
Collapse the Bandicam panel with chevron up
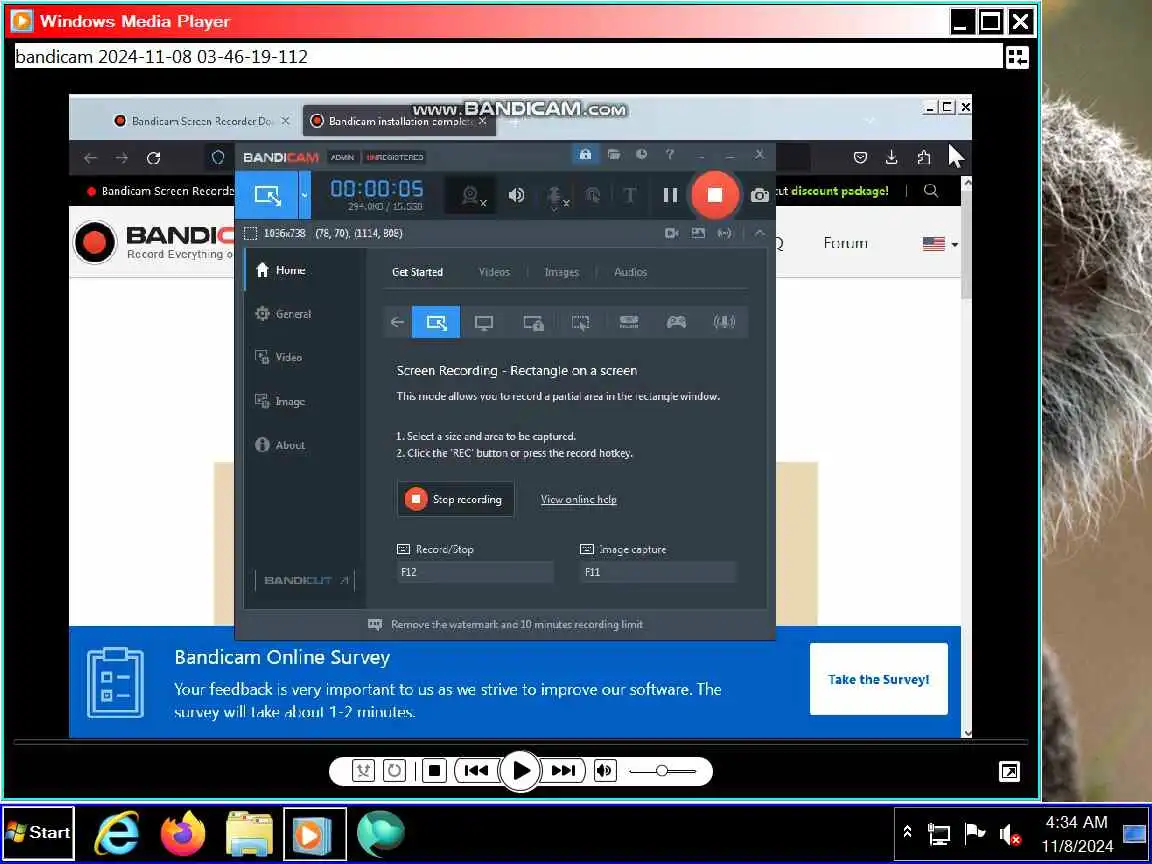point(760,233)
